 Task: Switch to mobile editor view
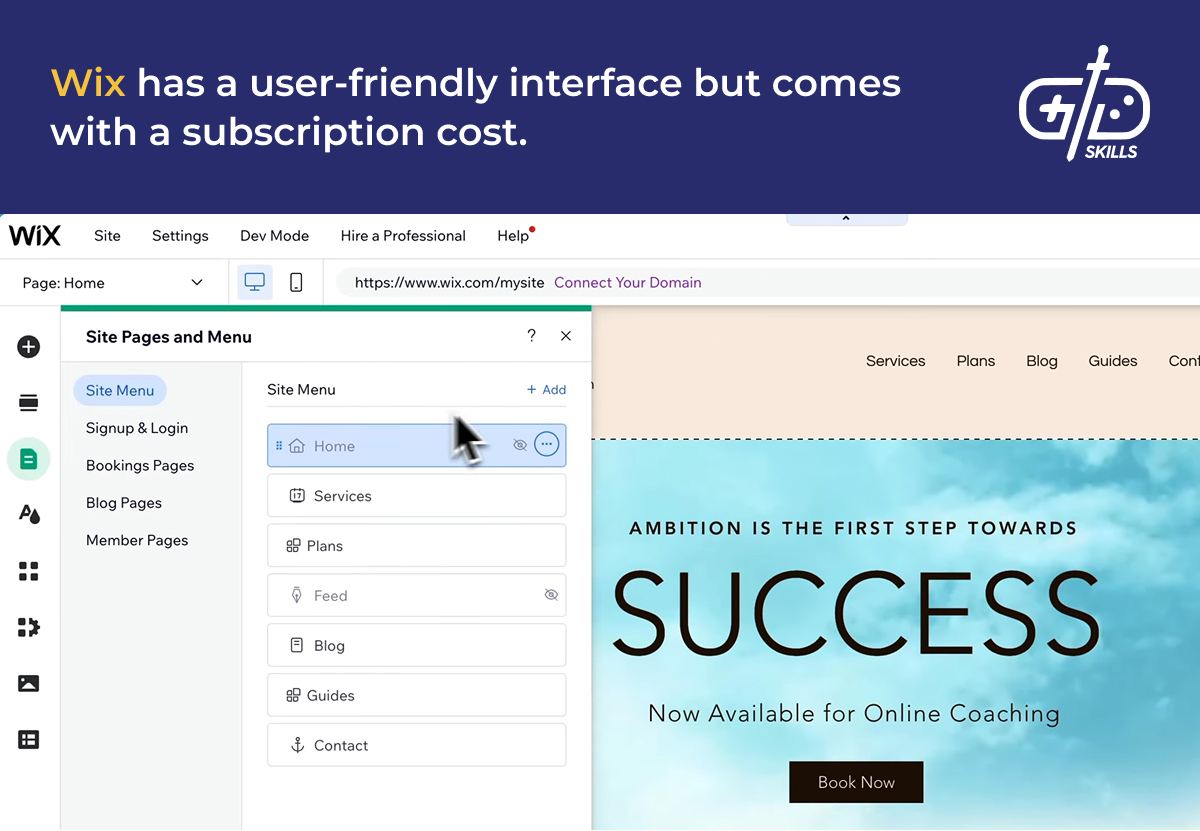[296, 282]
